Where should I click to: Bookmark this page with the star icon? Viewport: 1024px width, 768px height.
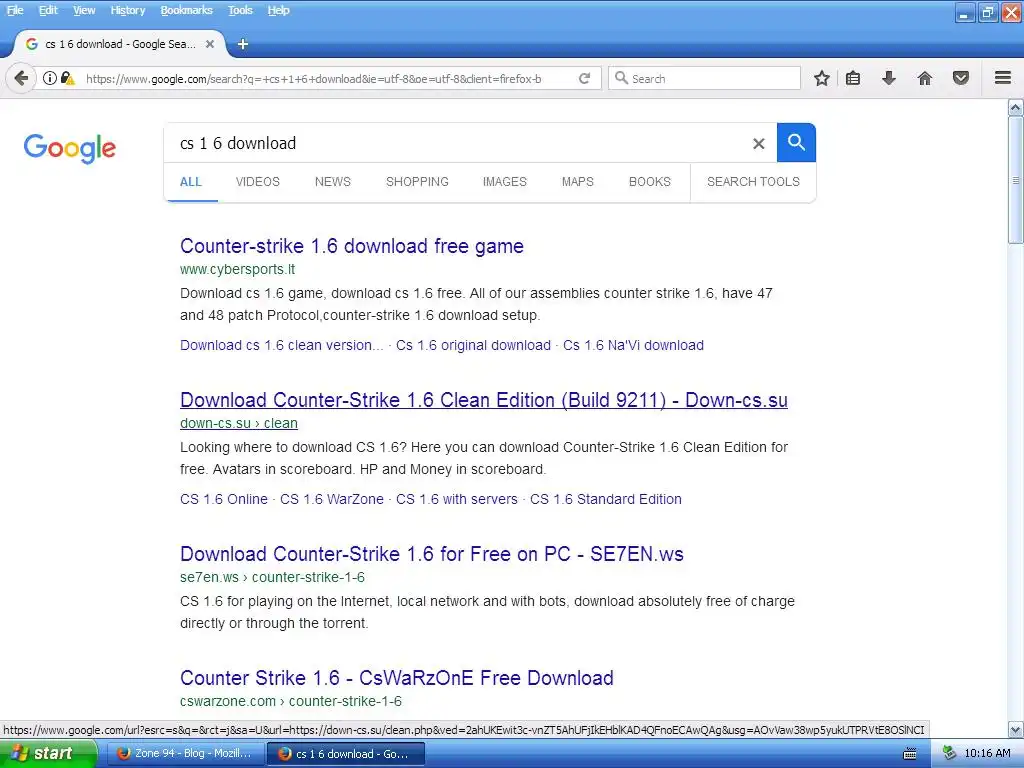coord(822,78)
